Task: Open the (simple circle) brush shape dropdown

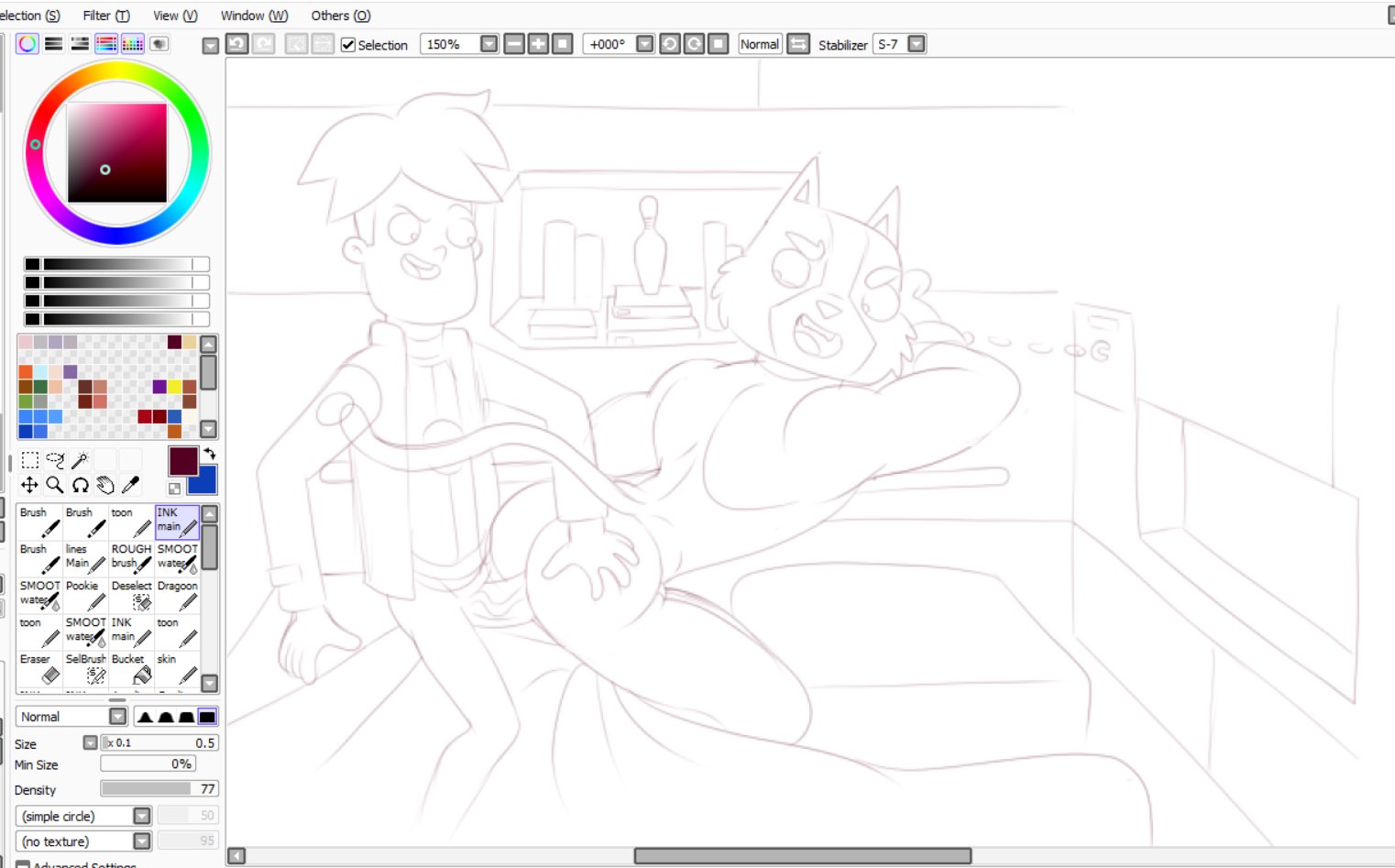Action: (x=141, y=816)
